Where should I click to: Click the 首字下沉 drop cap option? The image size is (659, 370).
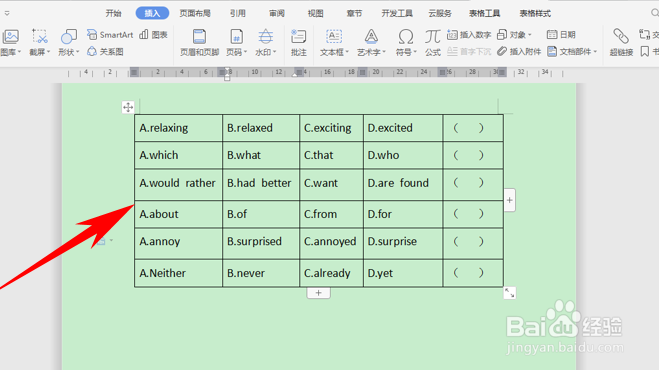[x=469, y=52]
